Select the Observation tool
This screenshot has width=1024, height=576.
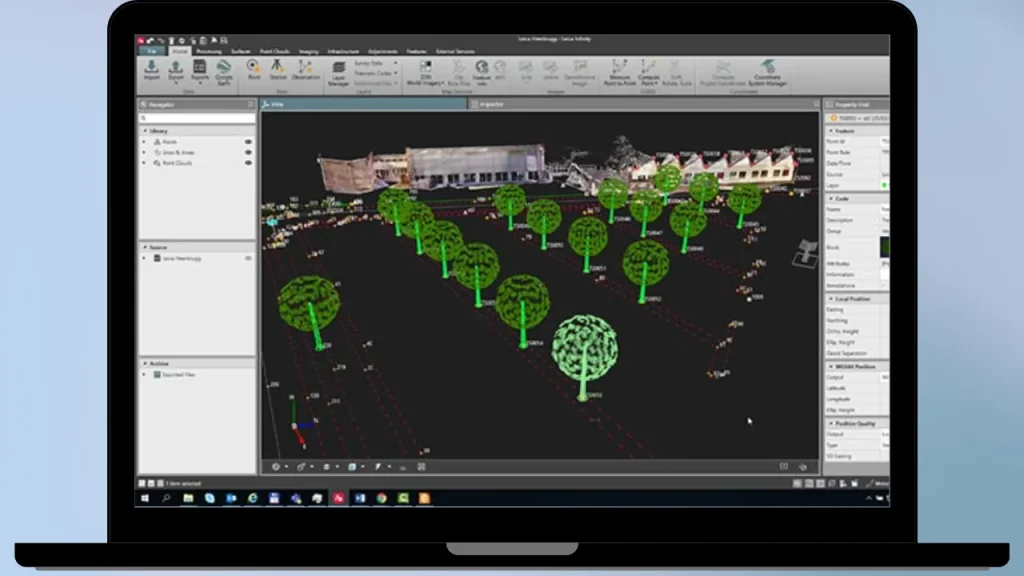306,70
